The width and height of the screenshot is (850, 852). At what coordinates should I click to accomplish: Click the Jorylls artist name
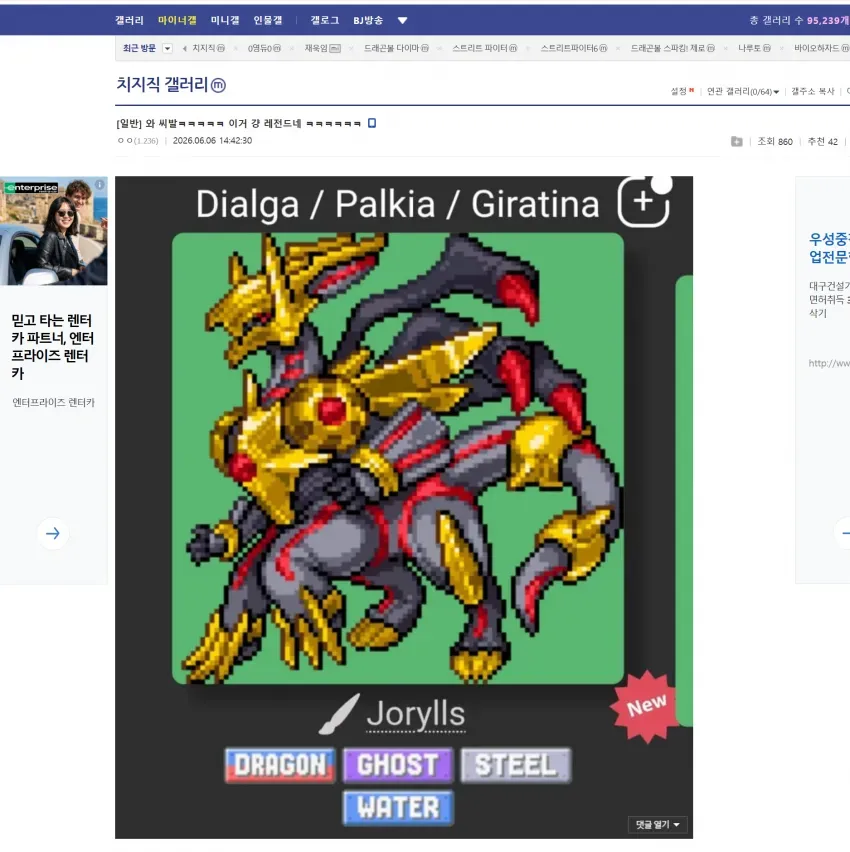tap(416, 714)
